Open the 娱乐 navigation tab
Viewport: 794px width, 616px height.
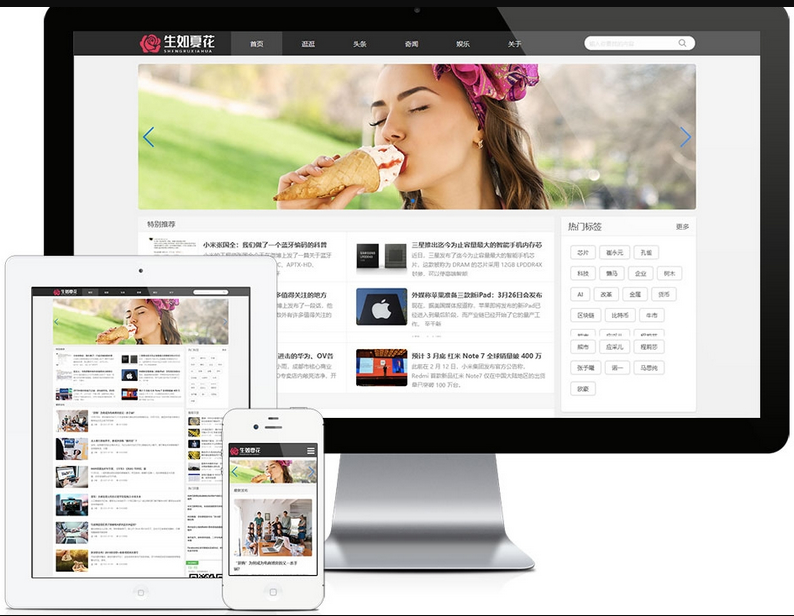tap(463, 44)
